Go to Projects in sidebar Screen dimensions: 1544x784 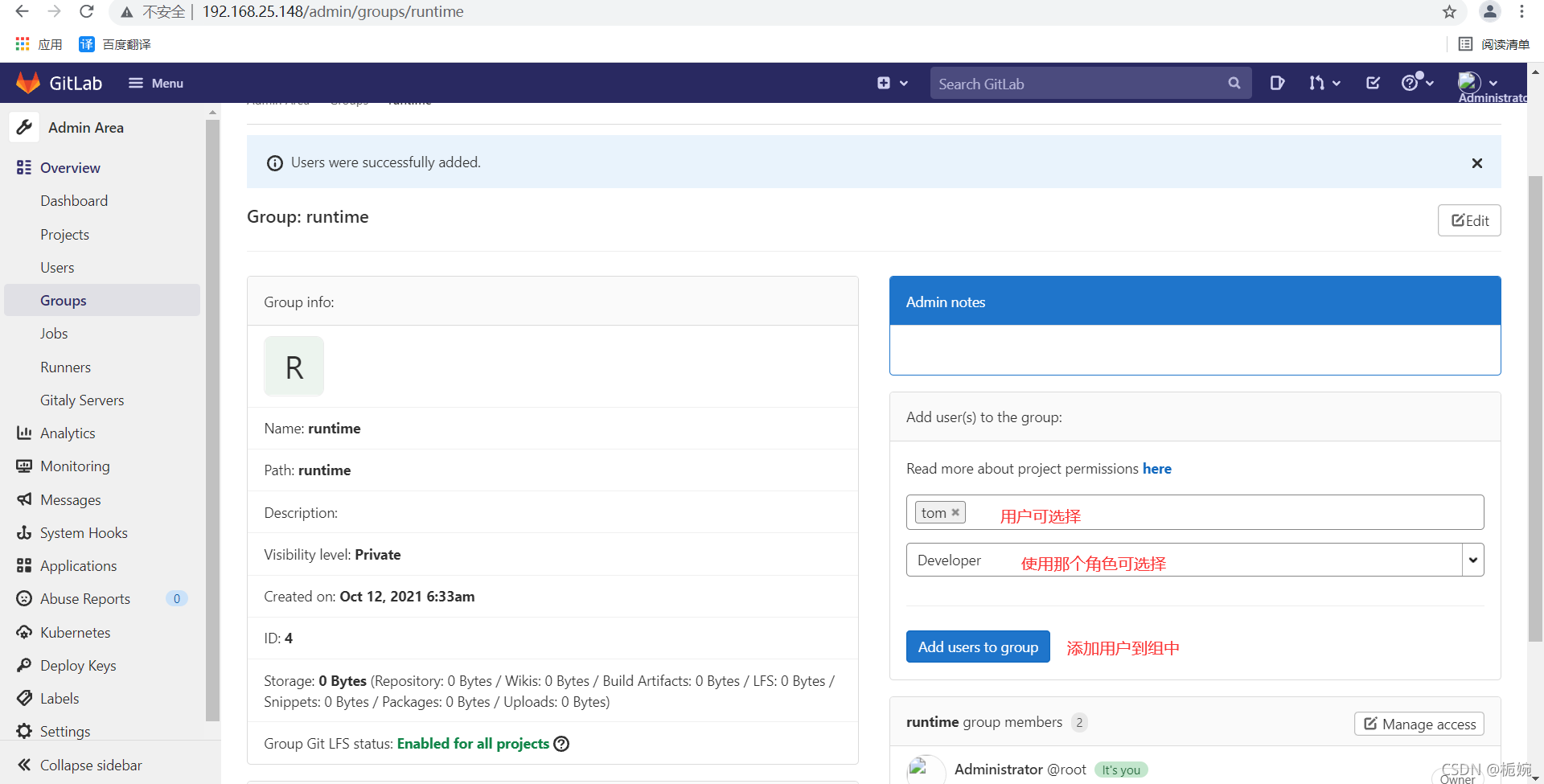(x=64, y=234)
